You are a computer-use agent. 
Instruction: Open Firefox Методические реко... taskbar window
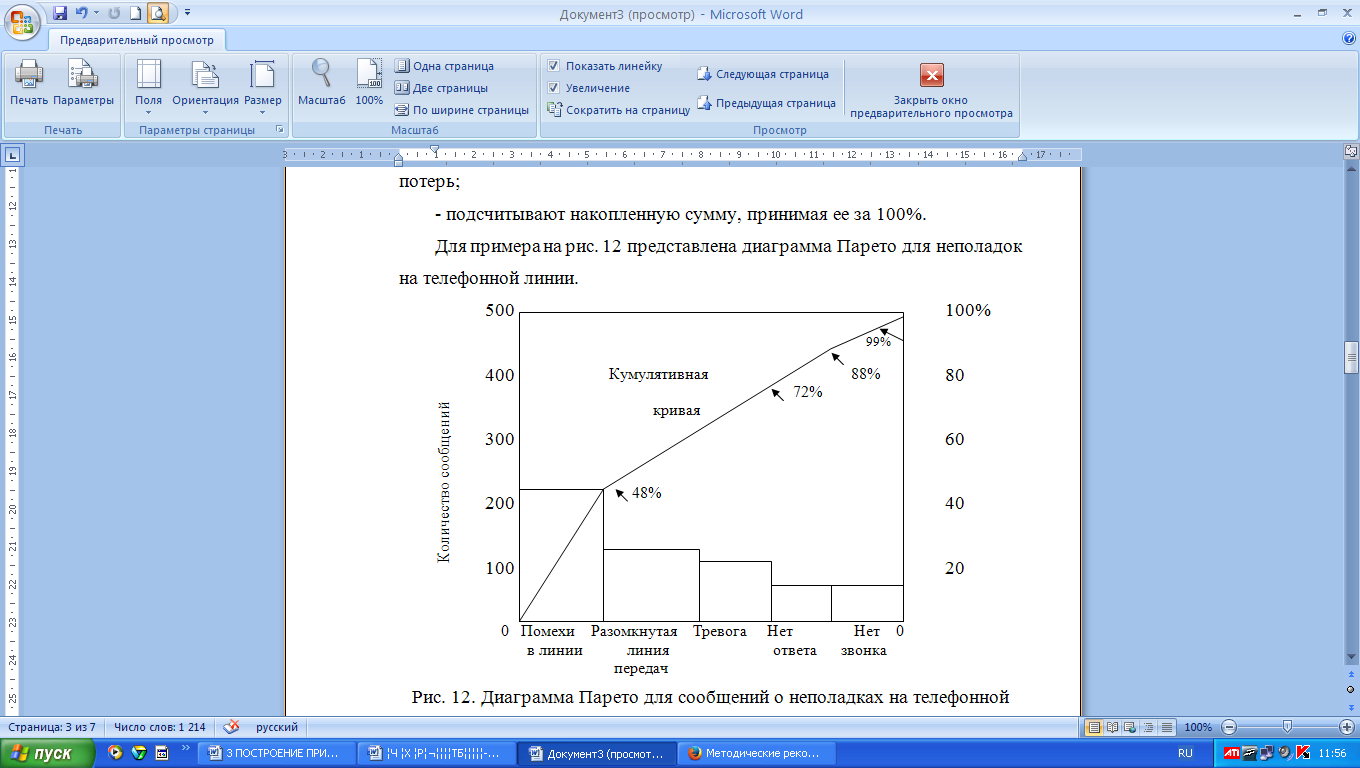point(756,753)
